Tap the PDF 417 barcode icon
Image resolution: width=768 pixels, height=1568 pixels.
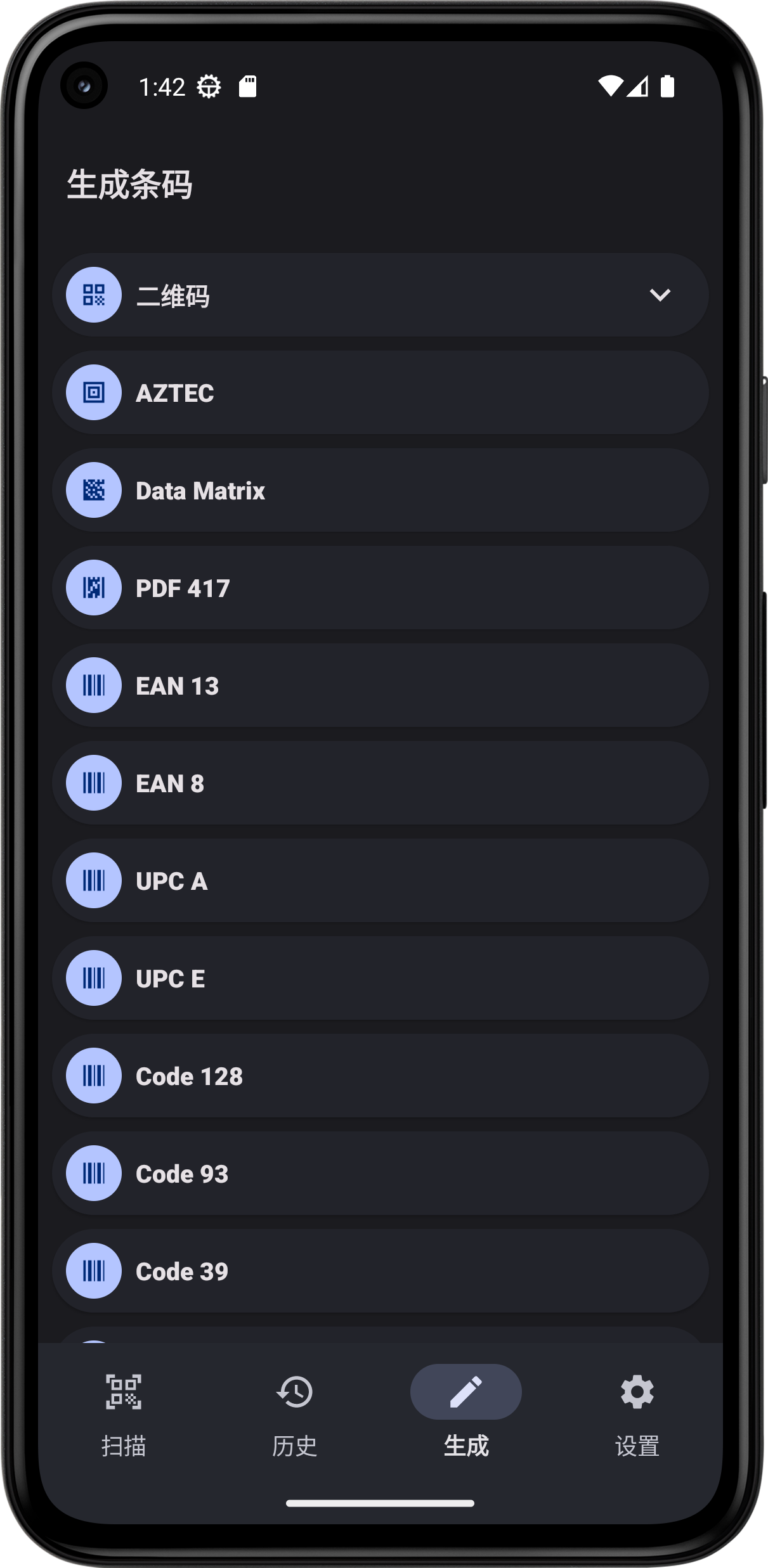[94, 588]
